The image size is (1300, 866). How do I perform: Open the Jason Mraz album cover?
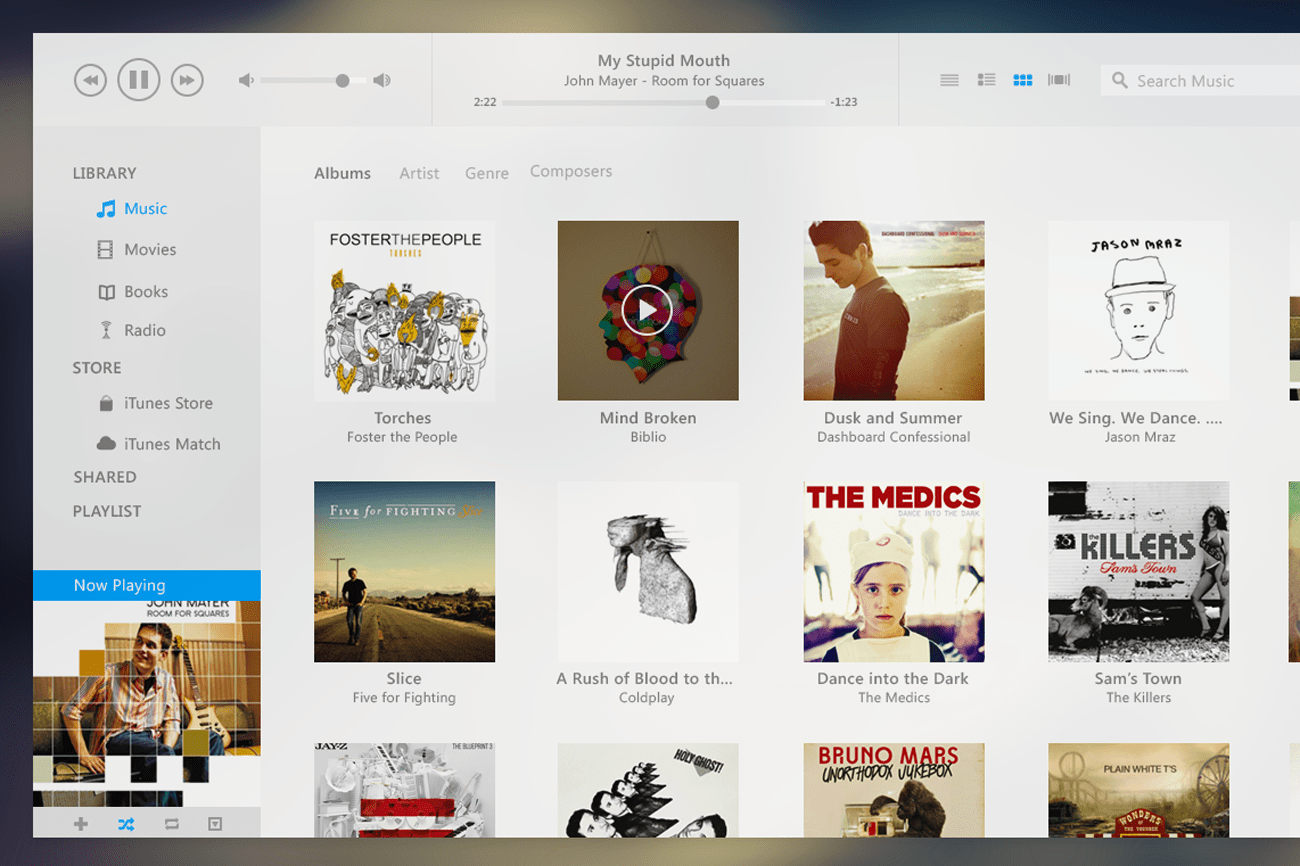[1139, 311]
